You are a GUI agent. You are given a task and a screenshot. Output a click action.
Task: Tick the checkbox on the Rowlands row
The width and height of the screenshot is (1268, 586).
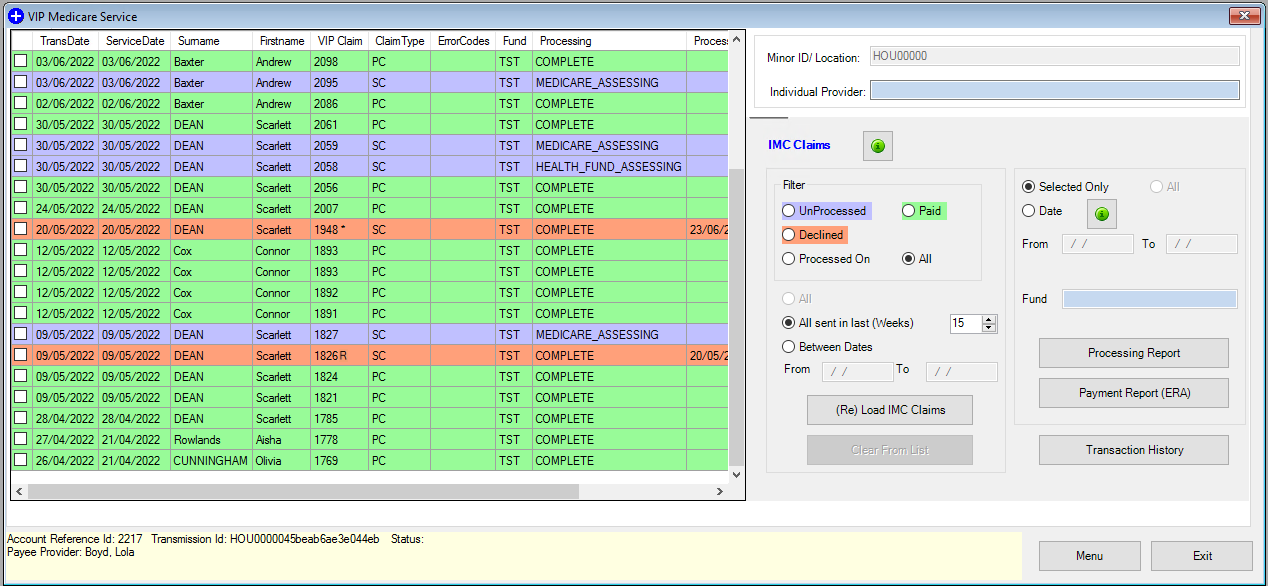pos(20,439)
